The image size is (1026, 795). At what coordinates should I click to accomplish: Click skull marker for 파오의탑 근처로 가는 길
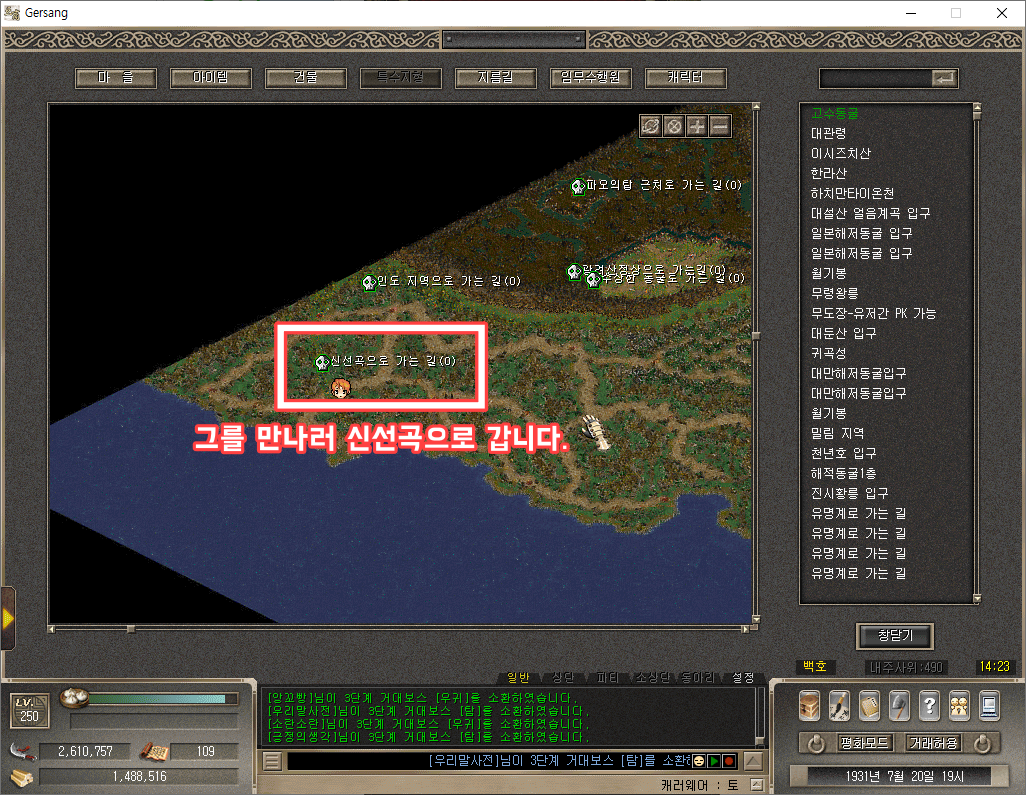(578, 186)
